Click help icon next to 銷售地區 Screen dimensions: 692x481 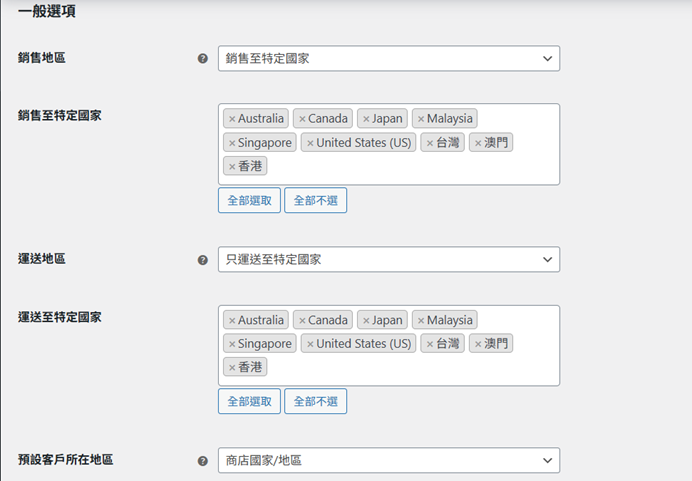point(203,59)
